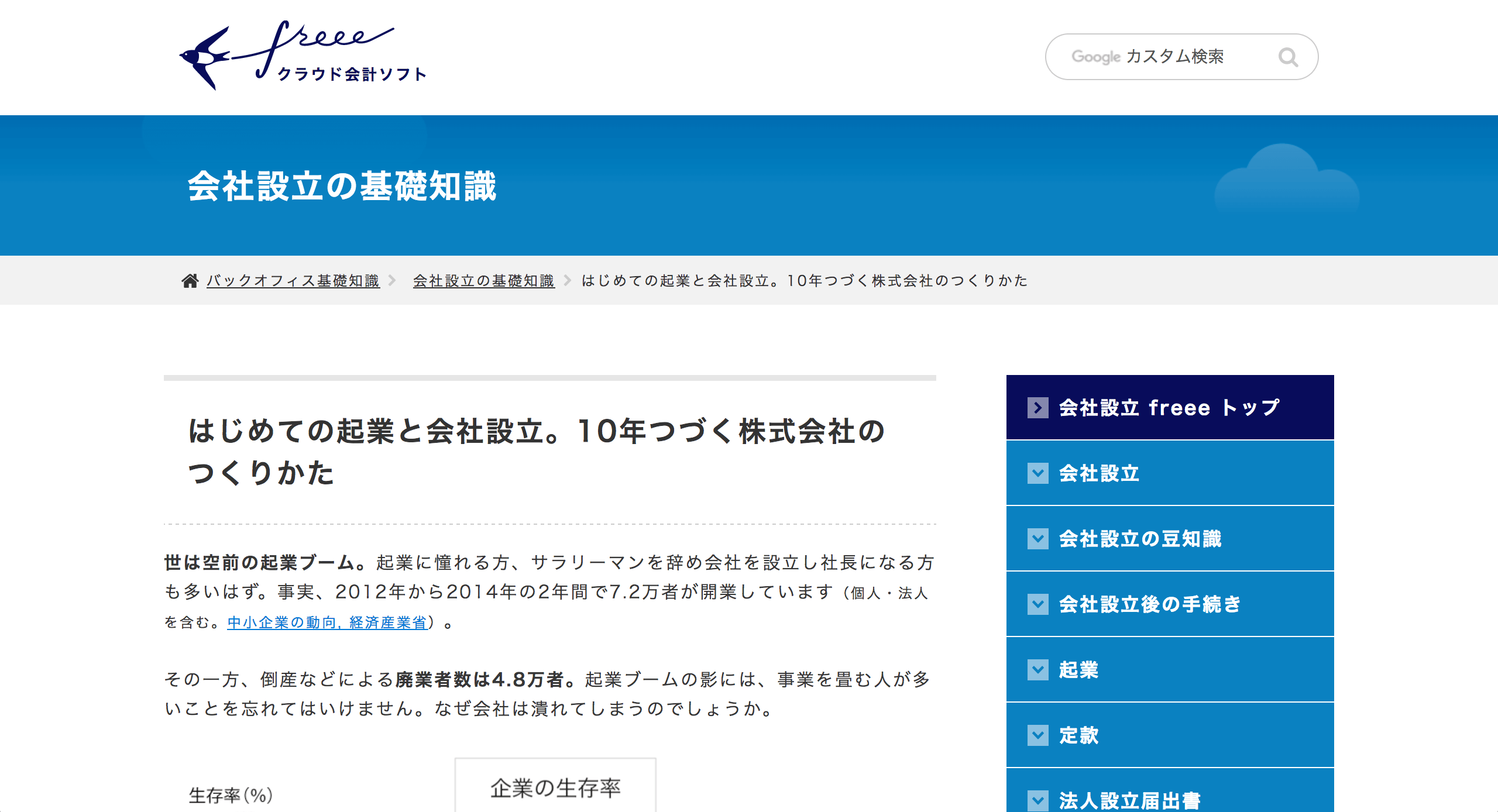
Task: Click the arrow icon beside 会社設立 freee トップ
Action: 1038,408
